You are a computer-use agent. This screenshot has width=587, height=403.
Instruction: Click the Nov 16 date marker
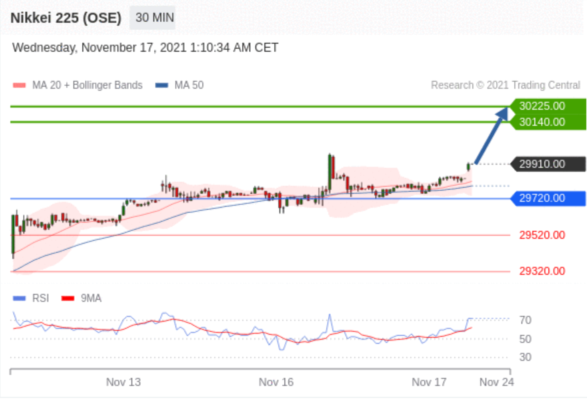click(276, 382)
